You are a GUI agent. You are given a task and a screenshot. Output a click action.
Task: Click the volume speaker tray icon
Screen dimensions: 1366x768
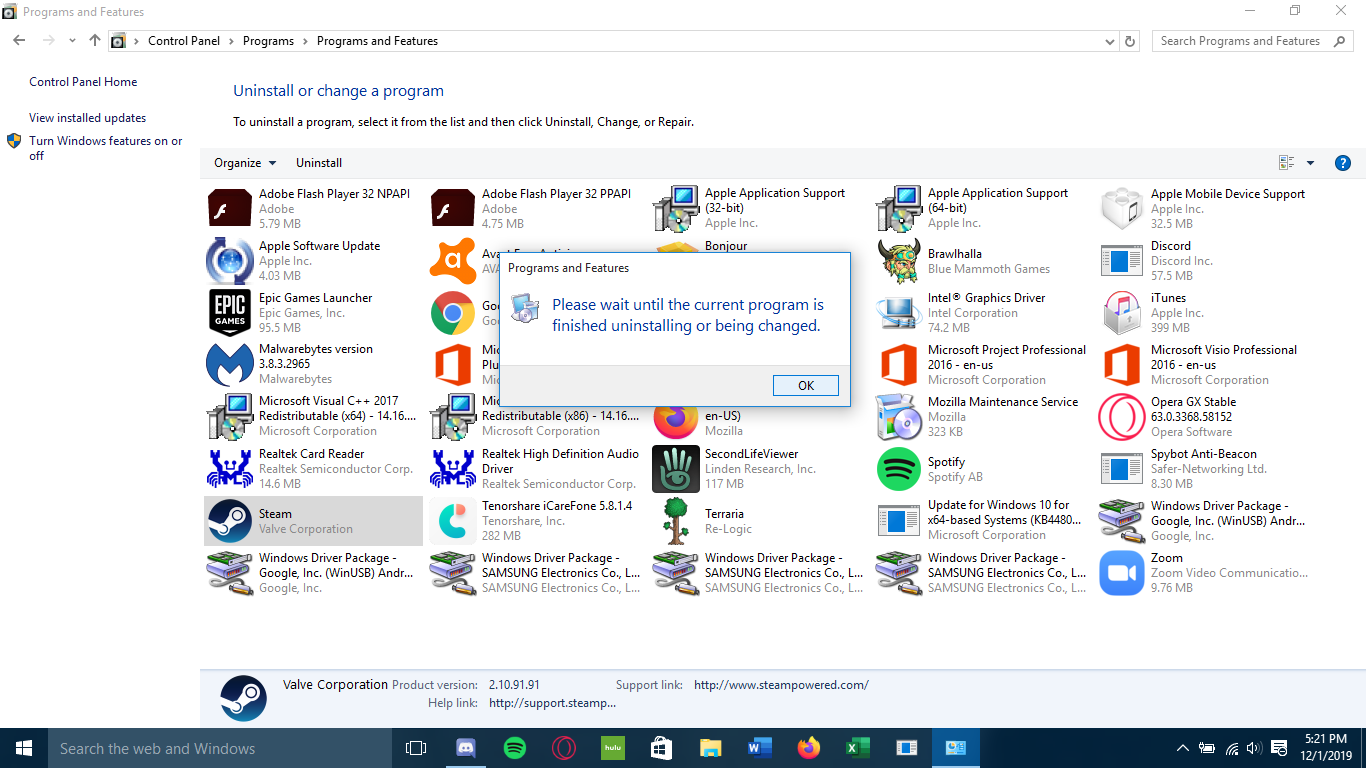pyautogui.click(x=1254, y=748)
